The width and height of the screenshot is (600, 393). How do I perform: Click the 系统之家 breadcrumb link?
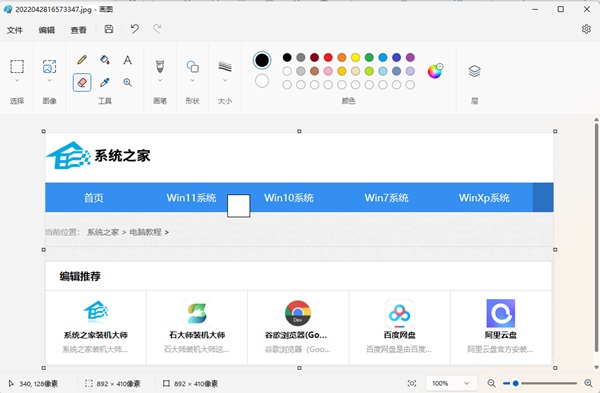tap(103, 232)
